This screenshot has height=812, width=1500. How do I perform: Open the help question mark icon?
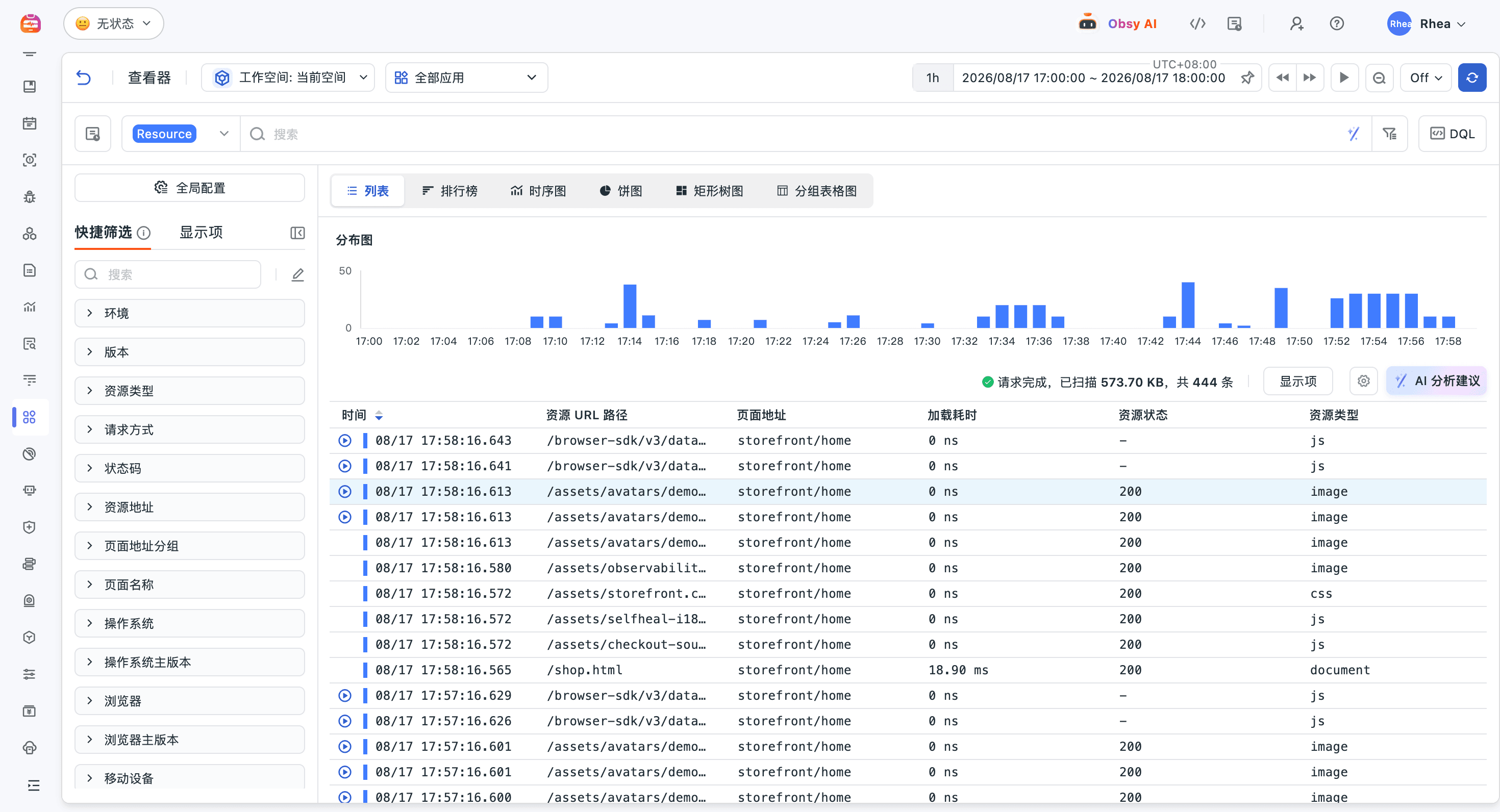pyautogui.click(x=1336, y=23)
